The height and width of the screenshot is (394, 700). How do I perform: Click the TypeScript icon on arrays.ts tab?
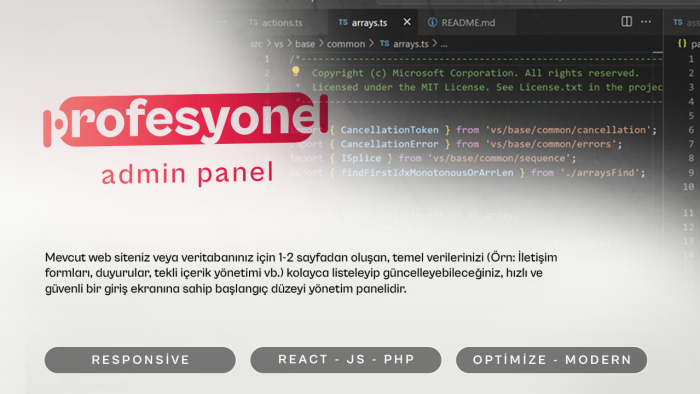coord(343,22)
